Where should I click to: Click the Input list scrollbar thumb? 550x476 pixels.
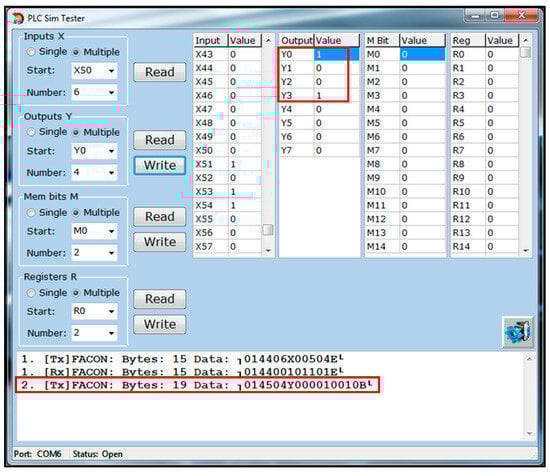268,230
